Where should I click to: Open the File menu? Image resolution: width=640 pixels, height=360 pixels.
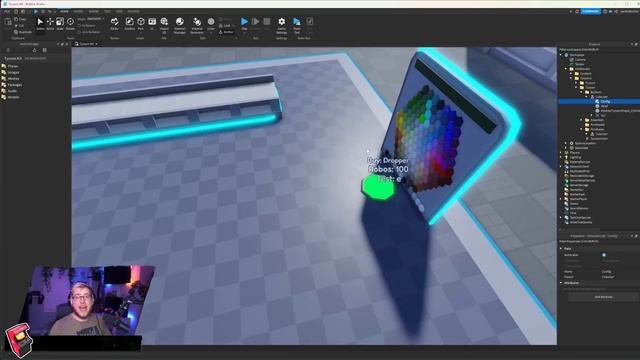coord(7,11)
